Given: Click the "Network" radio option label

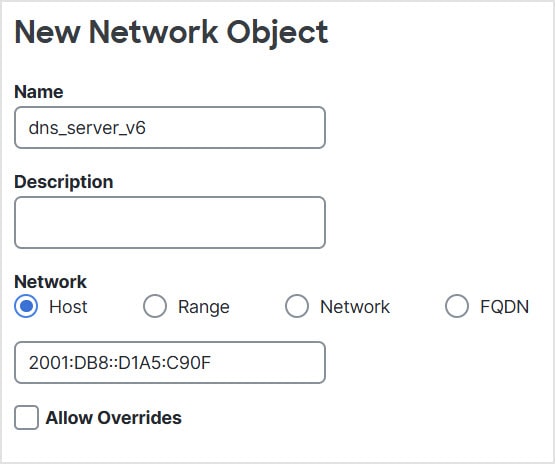Looking at the screenshot, I should click(355, 307).
